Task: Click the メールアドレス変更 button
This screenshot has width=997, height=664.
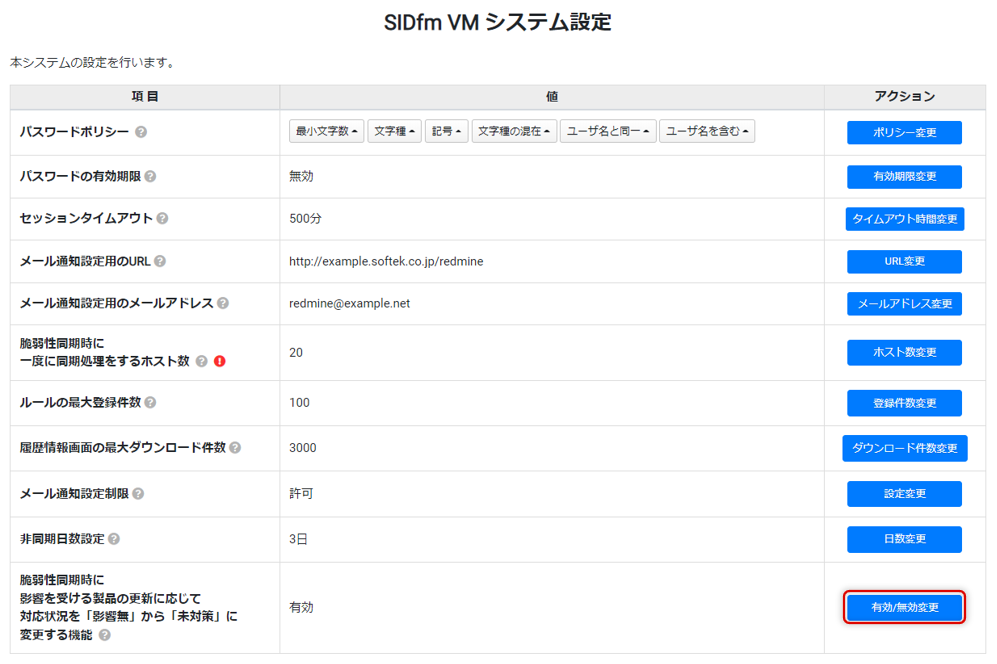Action: pos(904,304)
